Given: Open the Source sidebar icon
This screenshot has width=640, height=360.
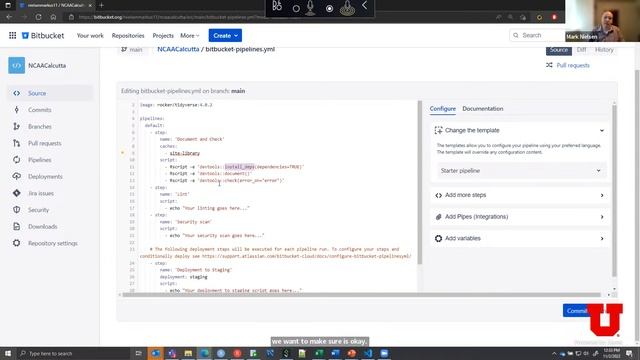Looking at the screenshot, I should click(16, 93).
